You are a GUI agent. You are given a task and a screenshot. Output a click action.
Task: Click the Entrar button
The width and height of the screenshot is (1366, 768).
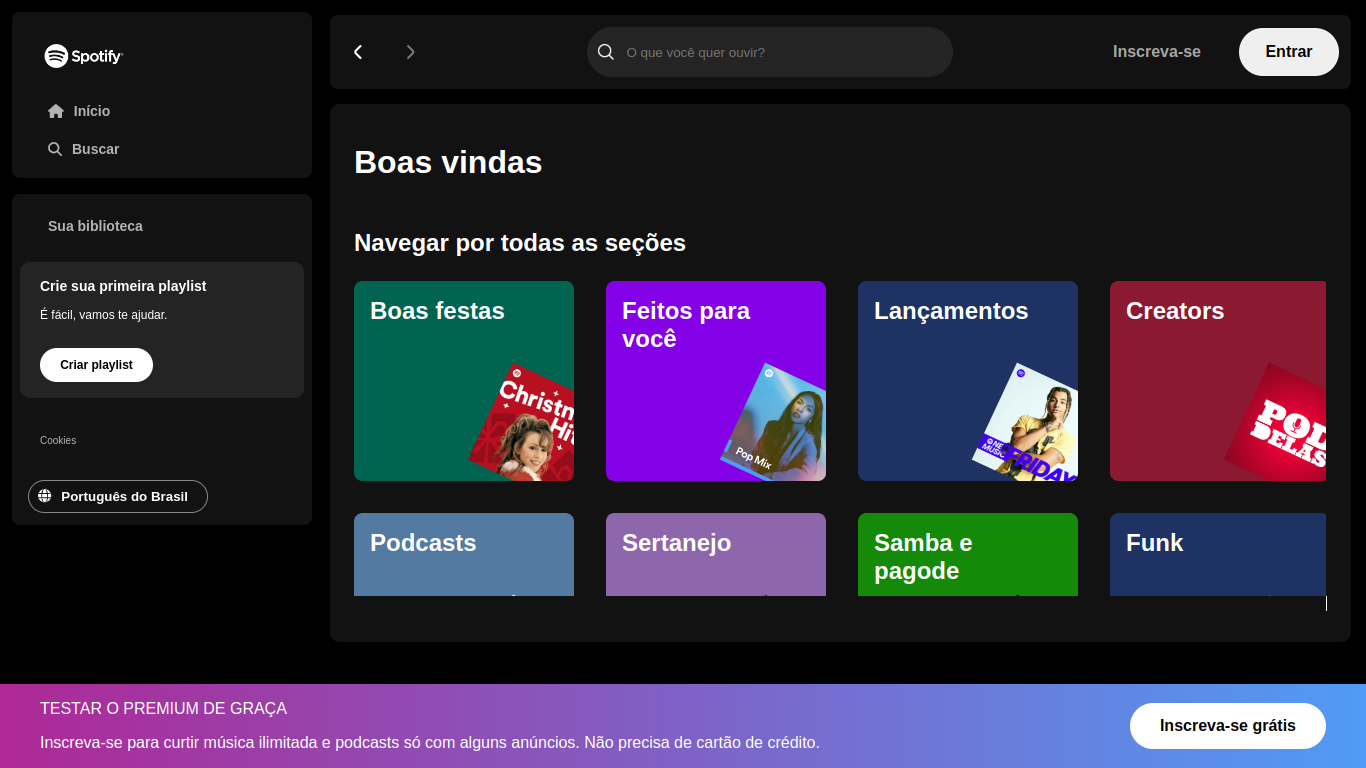(1289, 52)
